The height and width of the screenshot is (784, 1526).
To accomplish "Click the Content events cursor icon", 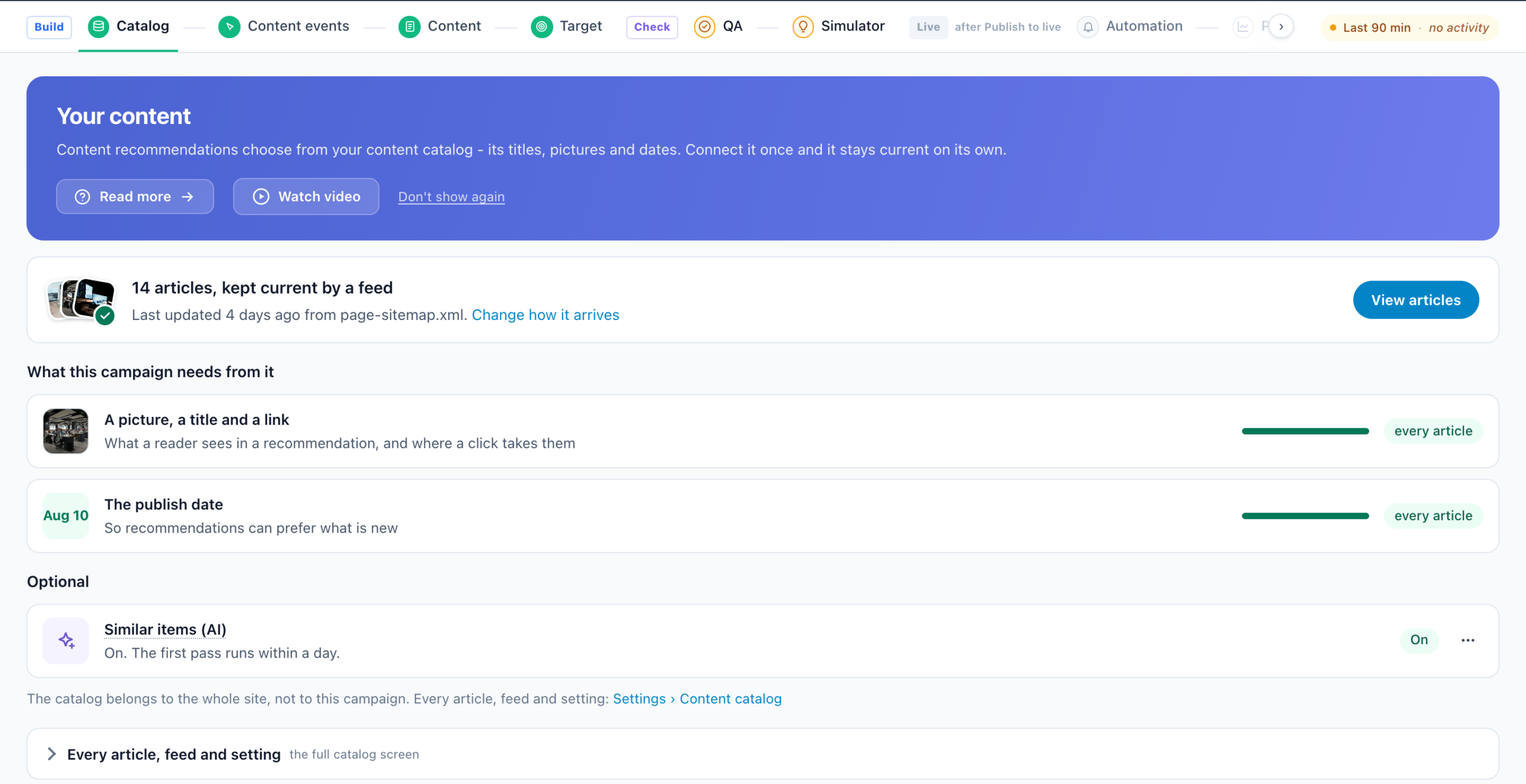I will (229, 27).
